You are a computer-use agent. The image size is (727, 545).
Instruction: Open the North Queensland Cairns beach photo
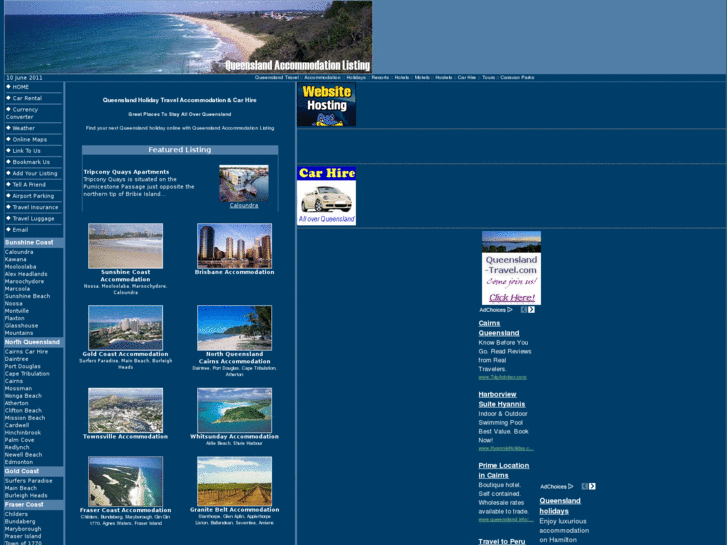click(235, 327)
